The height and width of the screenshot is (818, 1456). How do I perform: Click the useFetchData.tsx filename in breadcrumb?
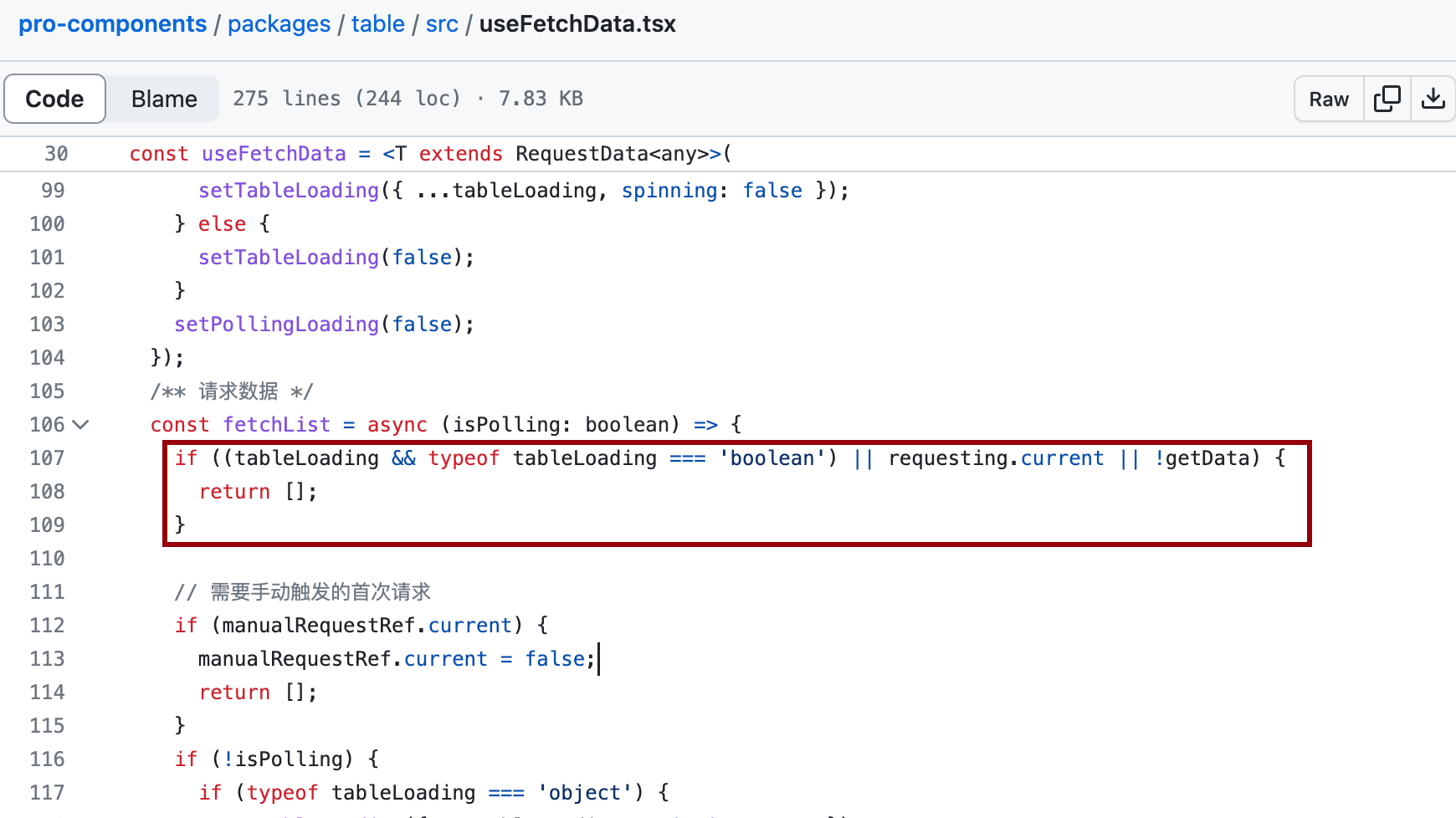point(577,23)
